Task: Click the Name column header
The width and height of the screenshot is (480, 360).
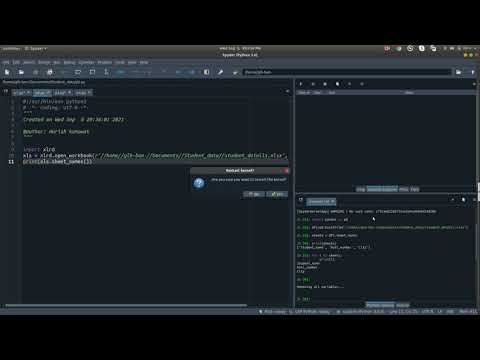Action: point(304,92)
